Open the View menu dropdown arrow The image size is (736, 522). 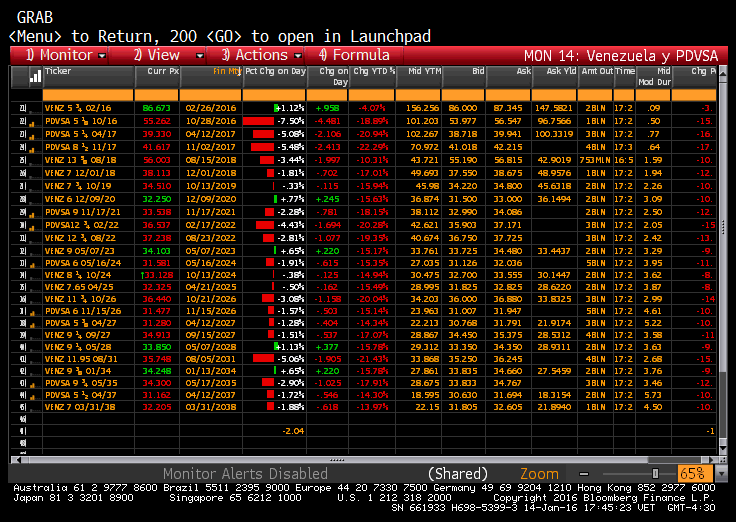tap(200, 56)
